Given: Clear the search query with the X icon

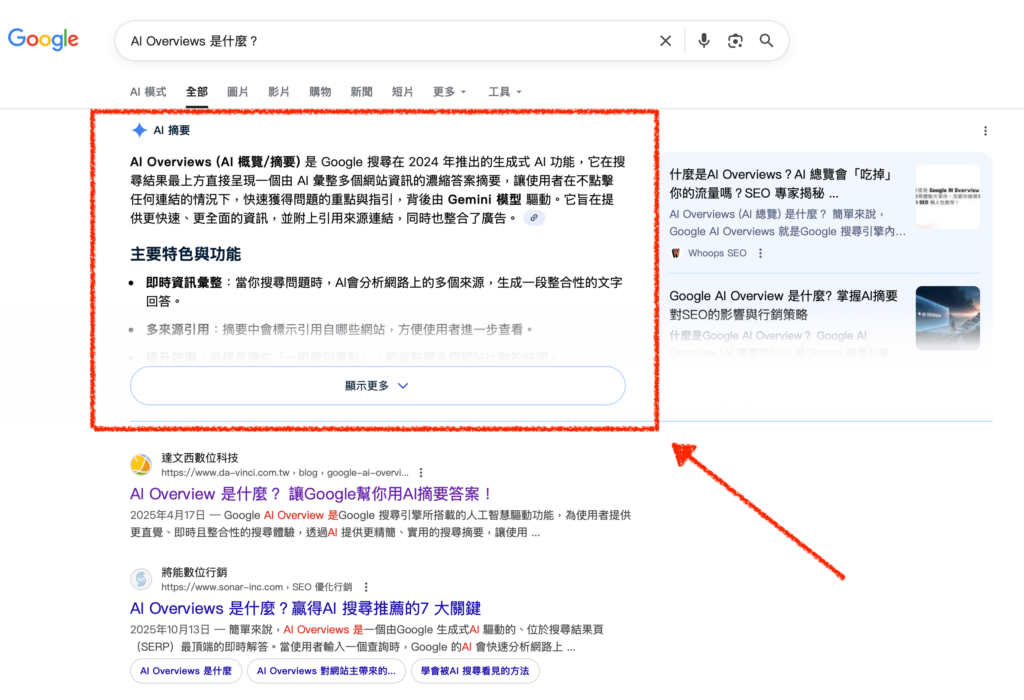Looking at the screenshot, I should click(665, 40).
